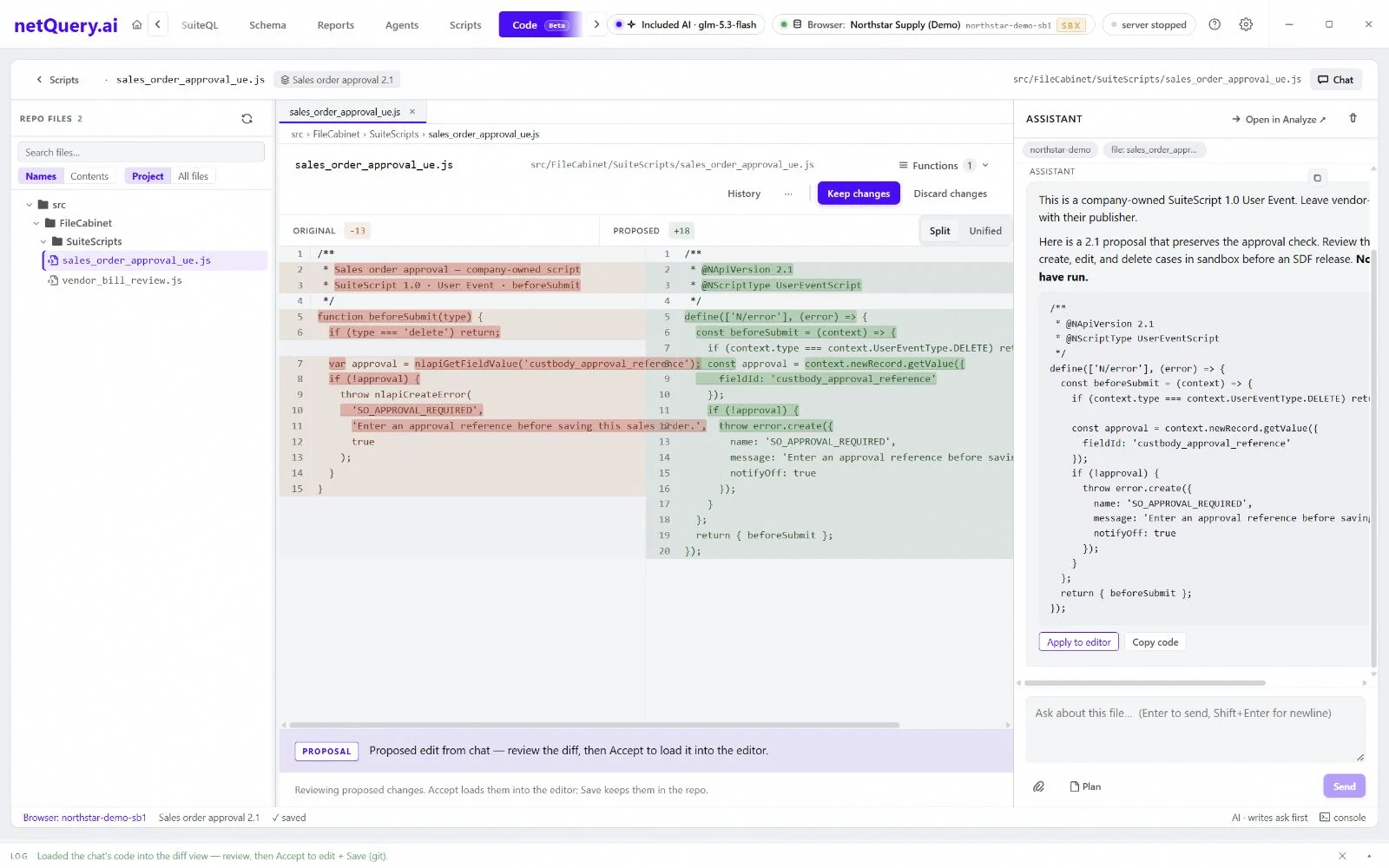Switch file search to Contents
Image resolution: width=1389 pixels, height=868 pixels.
pos(89,176)
